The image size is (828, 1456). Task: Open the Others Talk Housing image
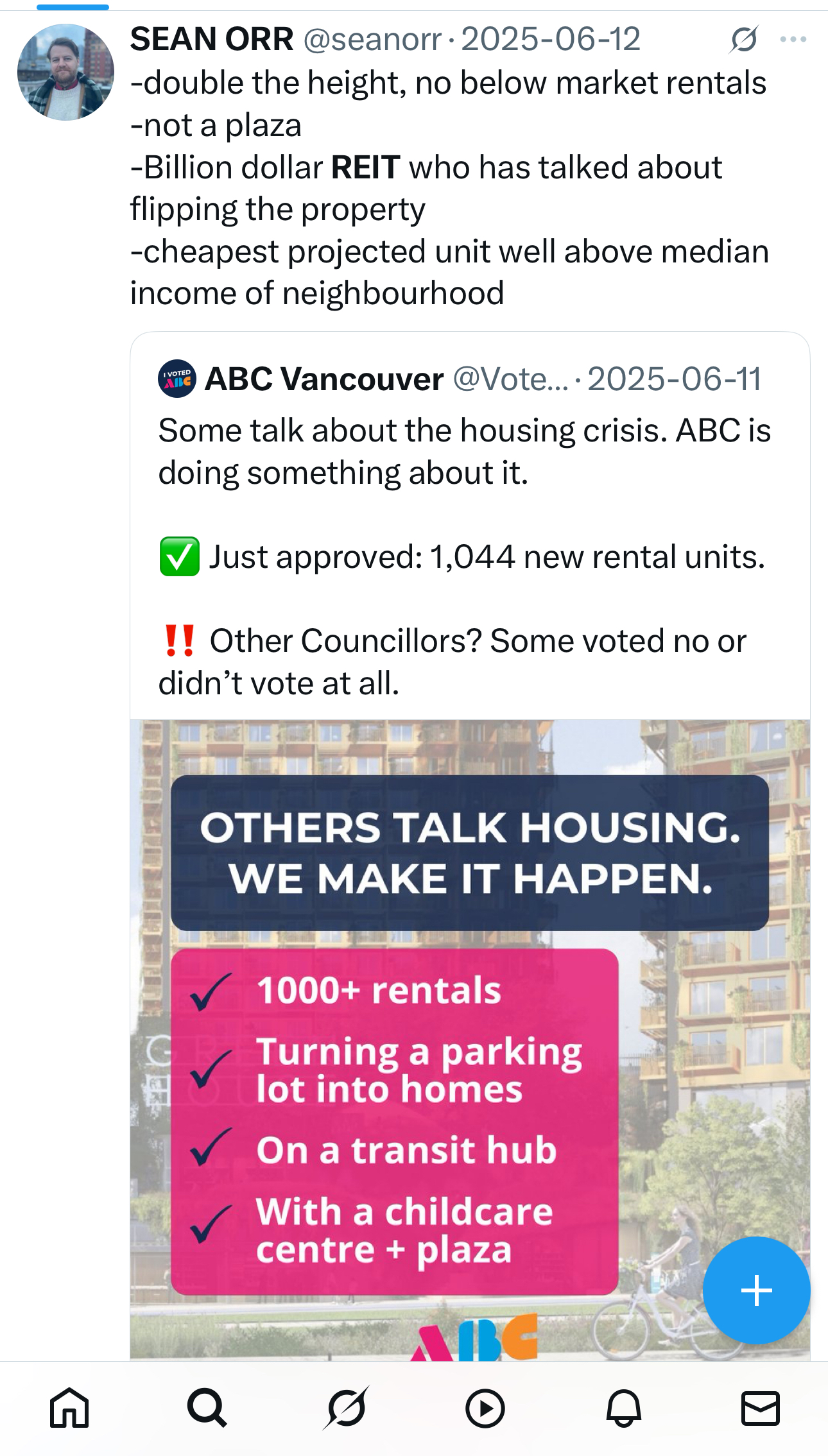470,1040
